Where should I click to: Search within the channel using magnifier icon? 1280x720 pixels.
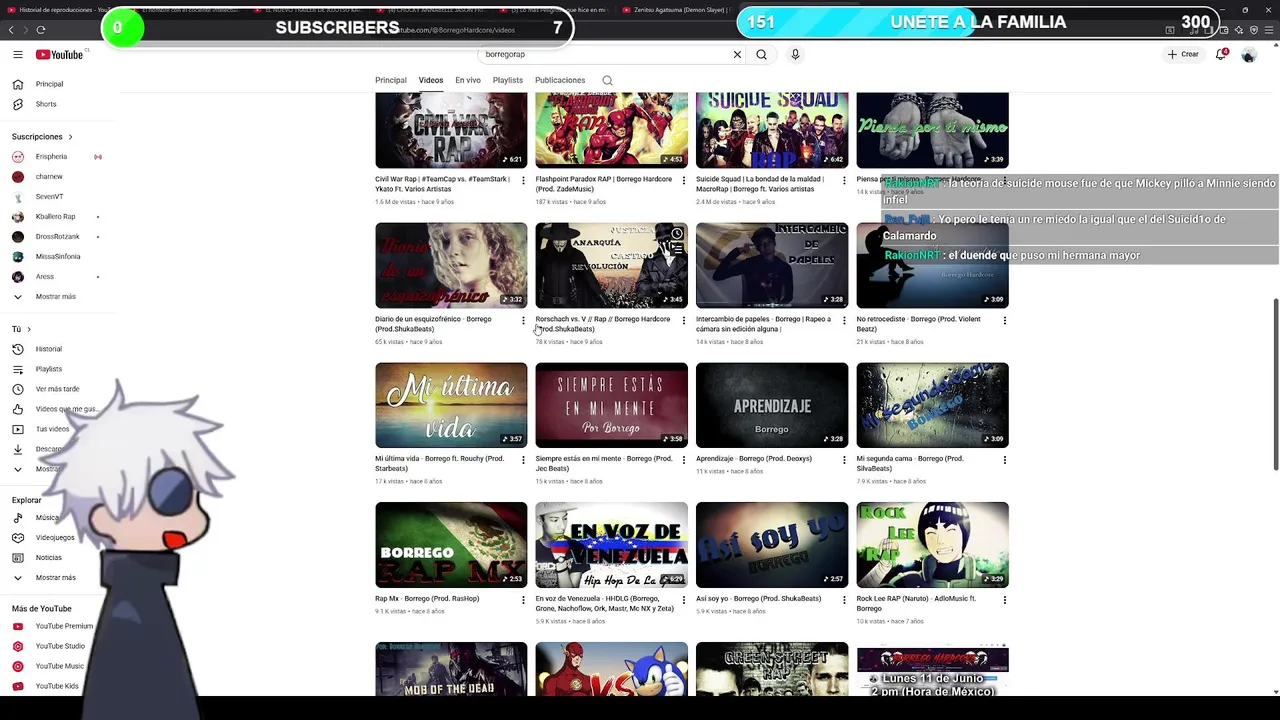click(x=607, y=80)
